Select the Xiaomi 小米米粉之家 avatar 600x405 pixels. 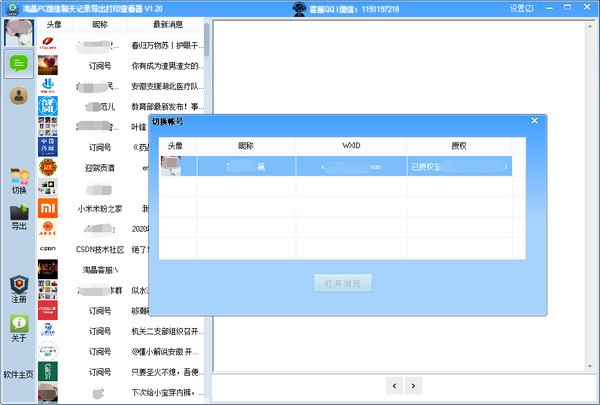click(x=48, y=208)
